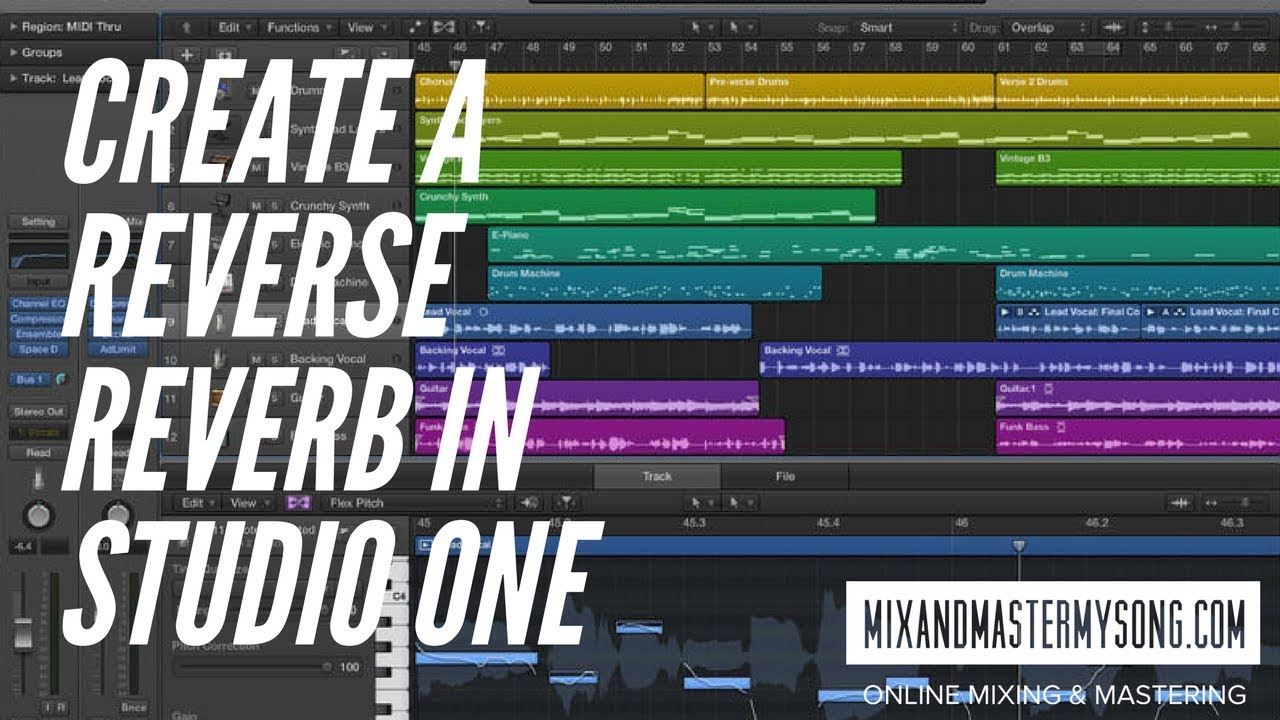The width and height of the screenshot is (1280, 720).
Task: Click the Pitch Correction slider handle
Action: tap(327, 666)
